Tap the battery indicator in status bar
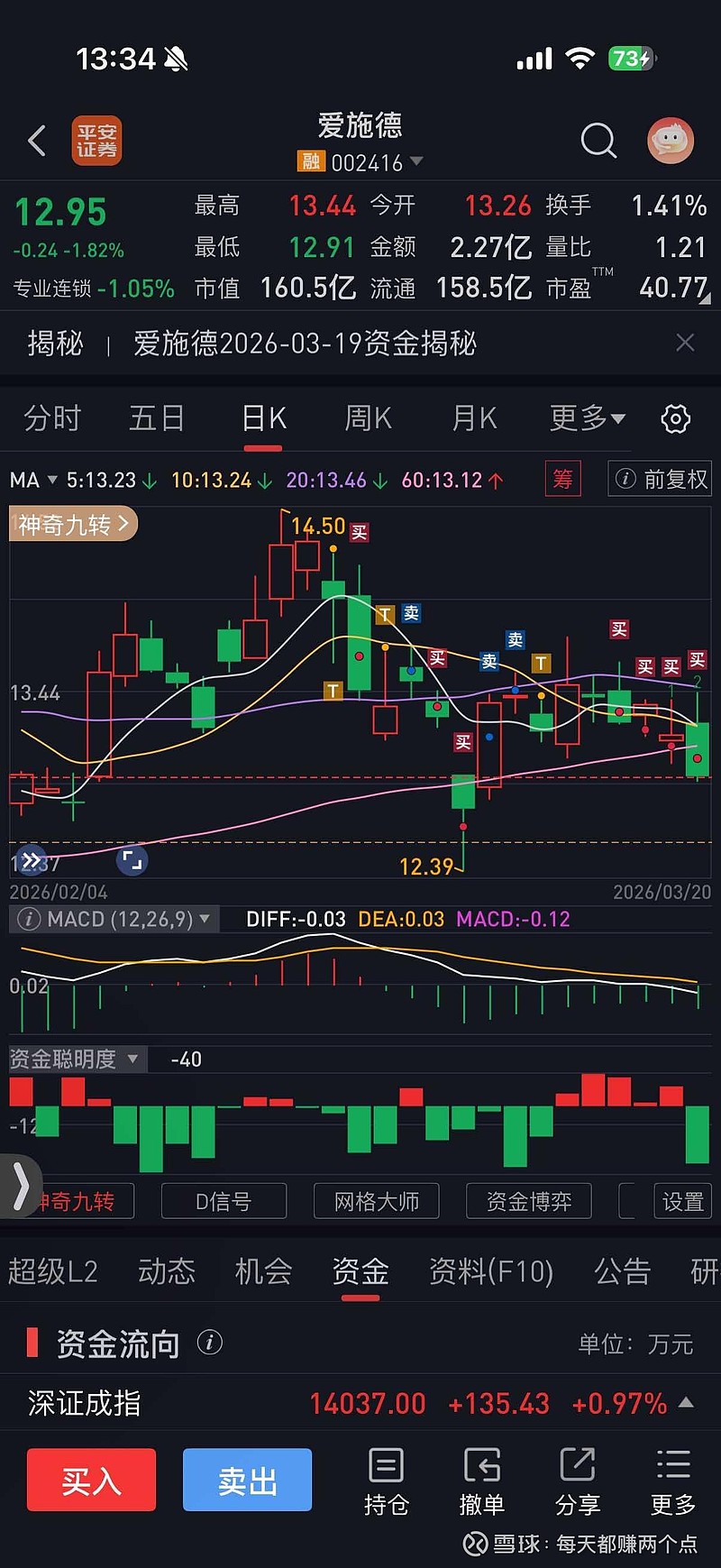 click(633, 60)
